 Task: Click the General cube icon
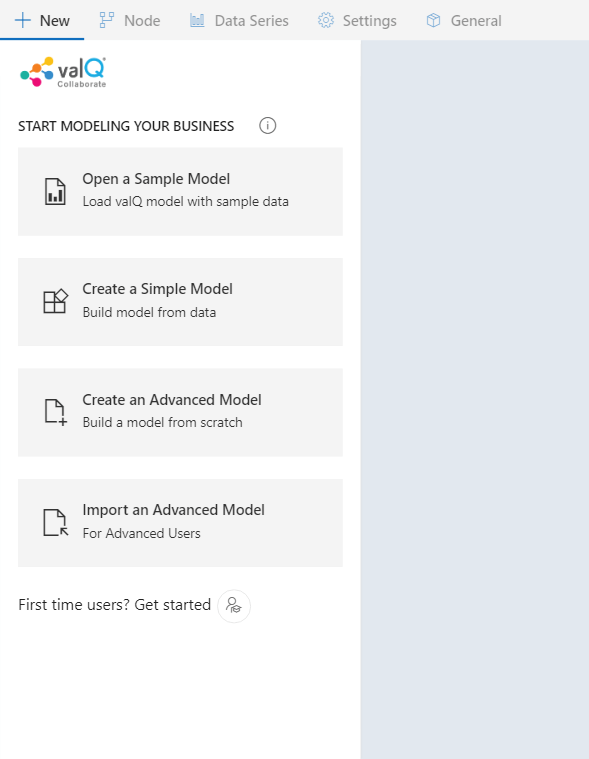click(434, 20)
